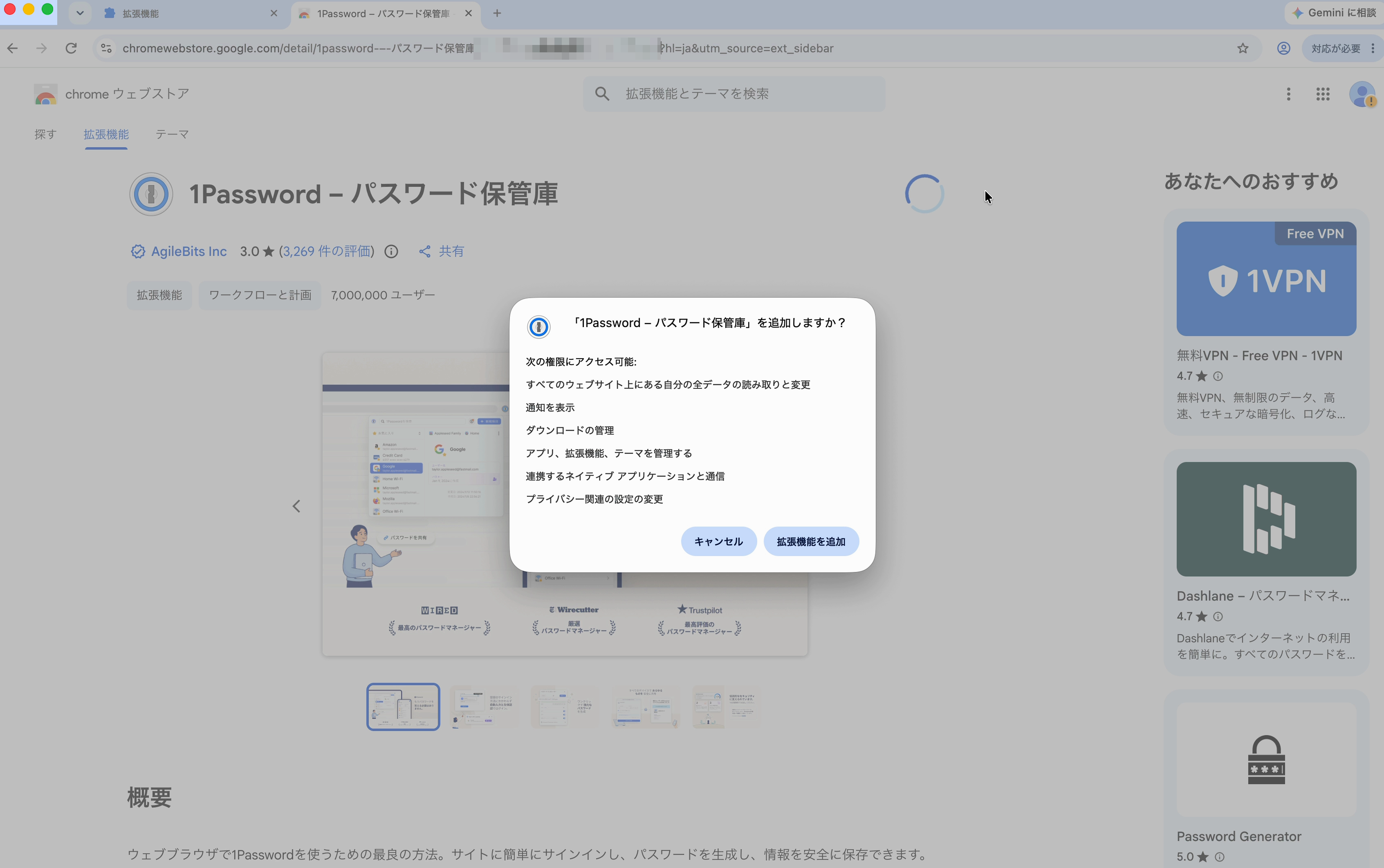Click the ワークフローと計画 category chip

[x=260, y=295]
